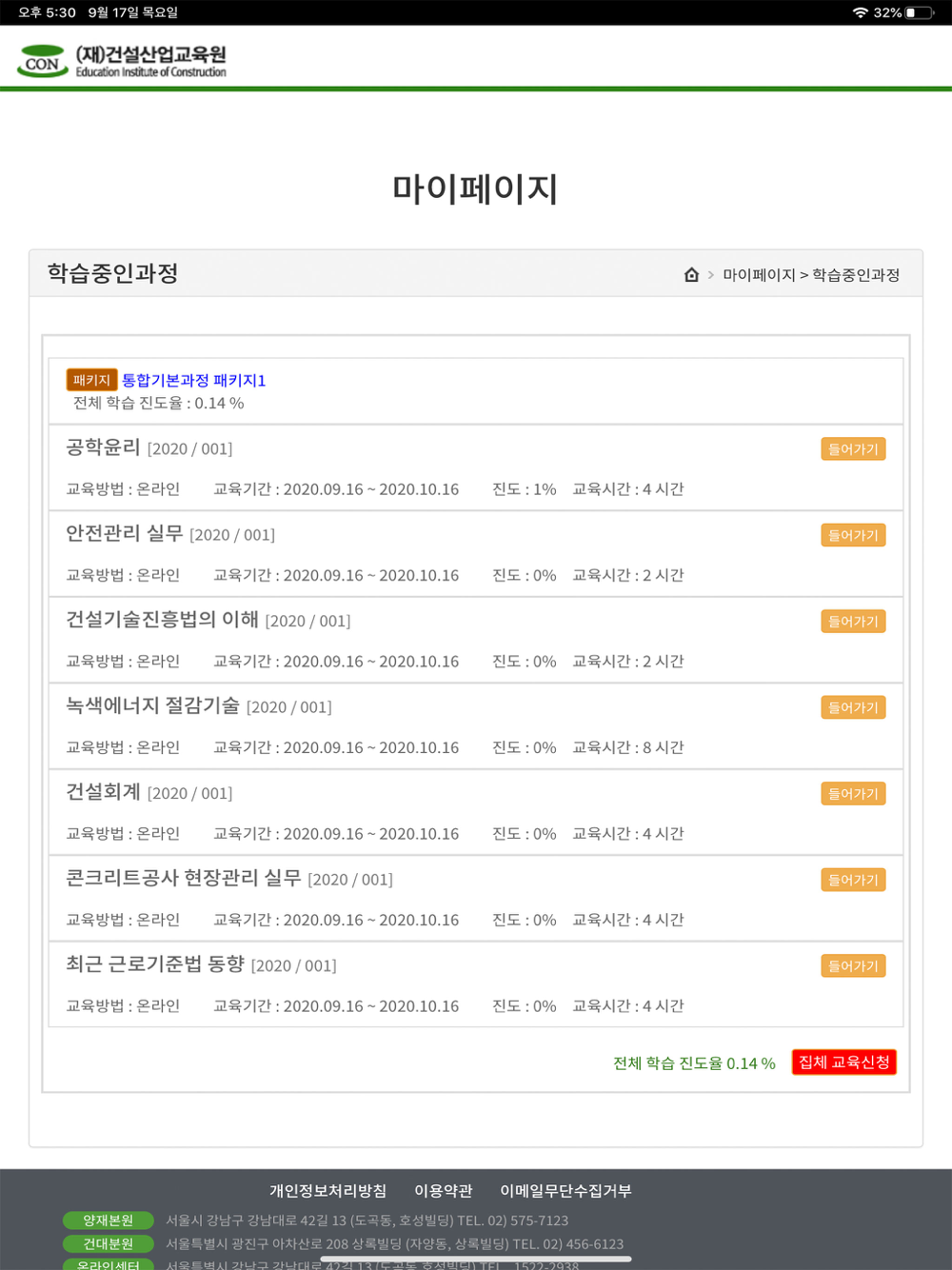Select 건설회계 course title

pyautogui.click(x=103, y=792)
